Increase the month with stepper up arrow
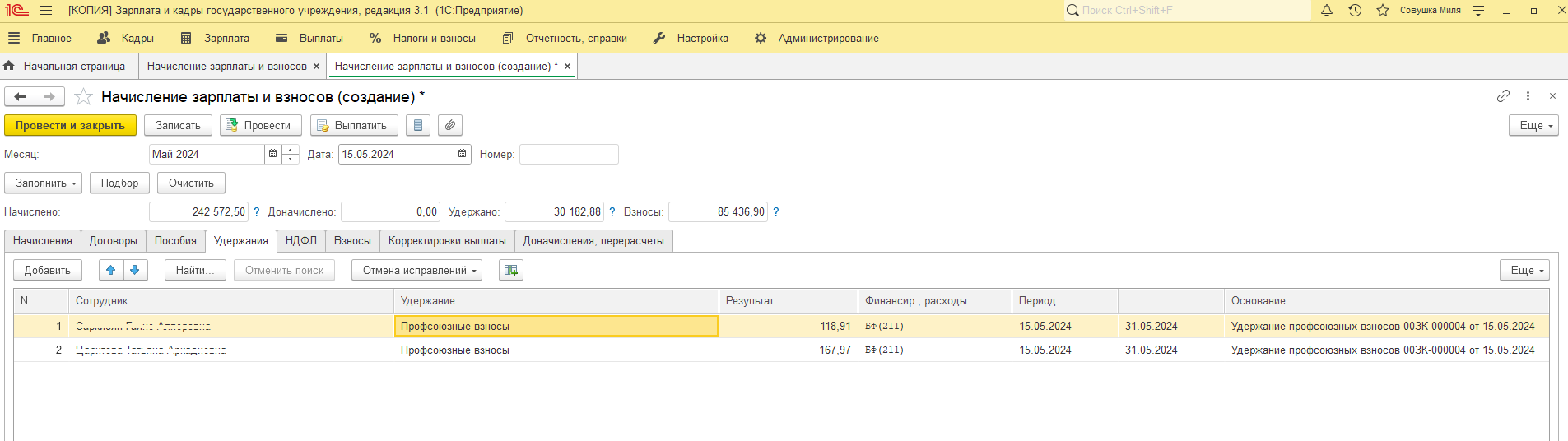Image resolution: width=1568 pixels, height=441 pixels. (x=291, y=150)
